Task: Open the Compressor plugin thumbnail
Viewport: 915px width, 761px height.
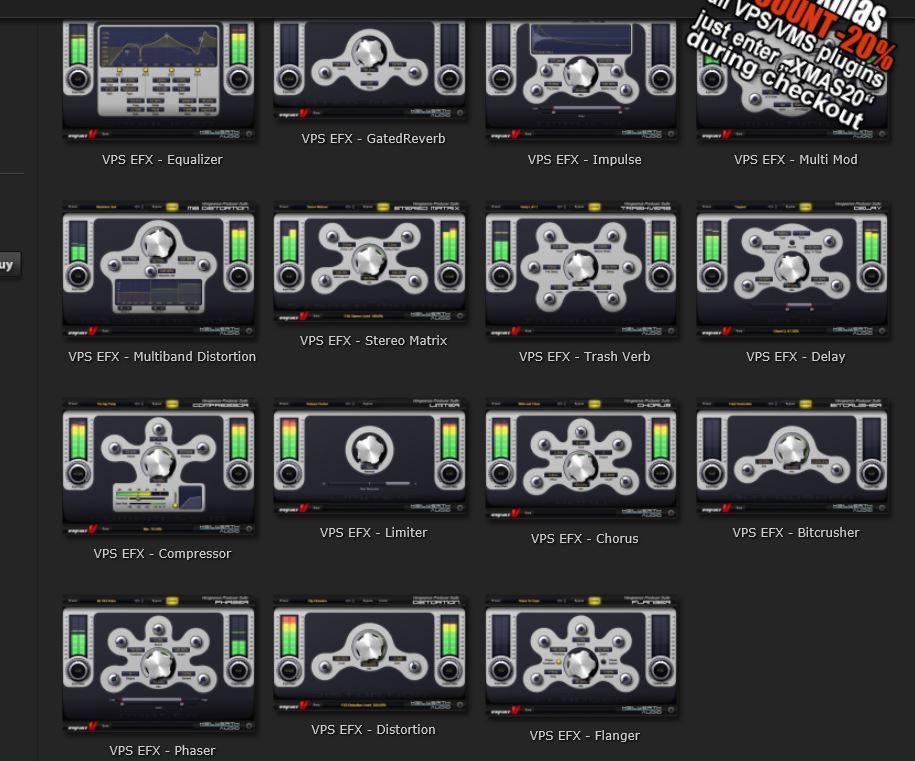Action: coord(159,467)
